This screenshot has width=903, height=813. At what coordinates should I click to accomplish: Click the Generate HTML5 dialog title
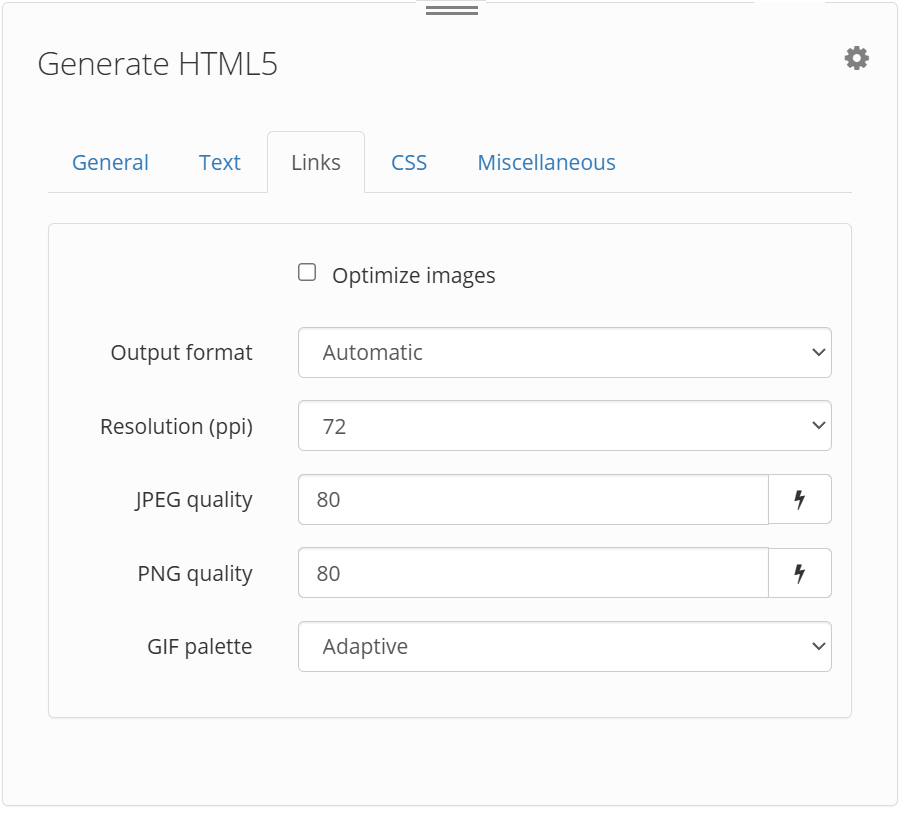pos(158,64)
